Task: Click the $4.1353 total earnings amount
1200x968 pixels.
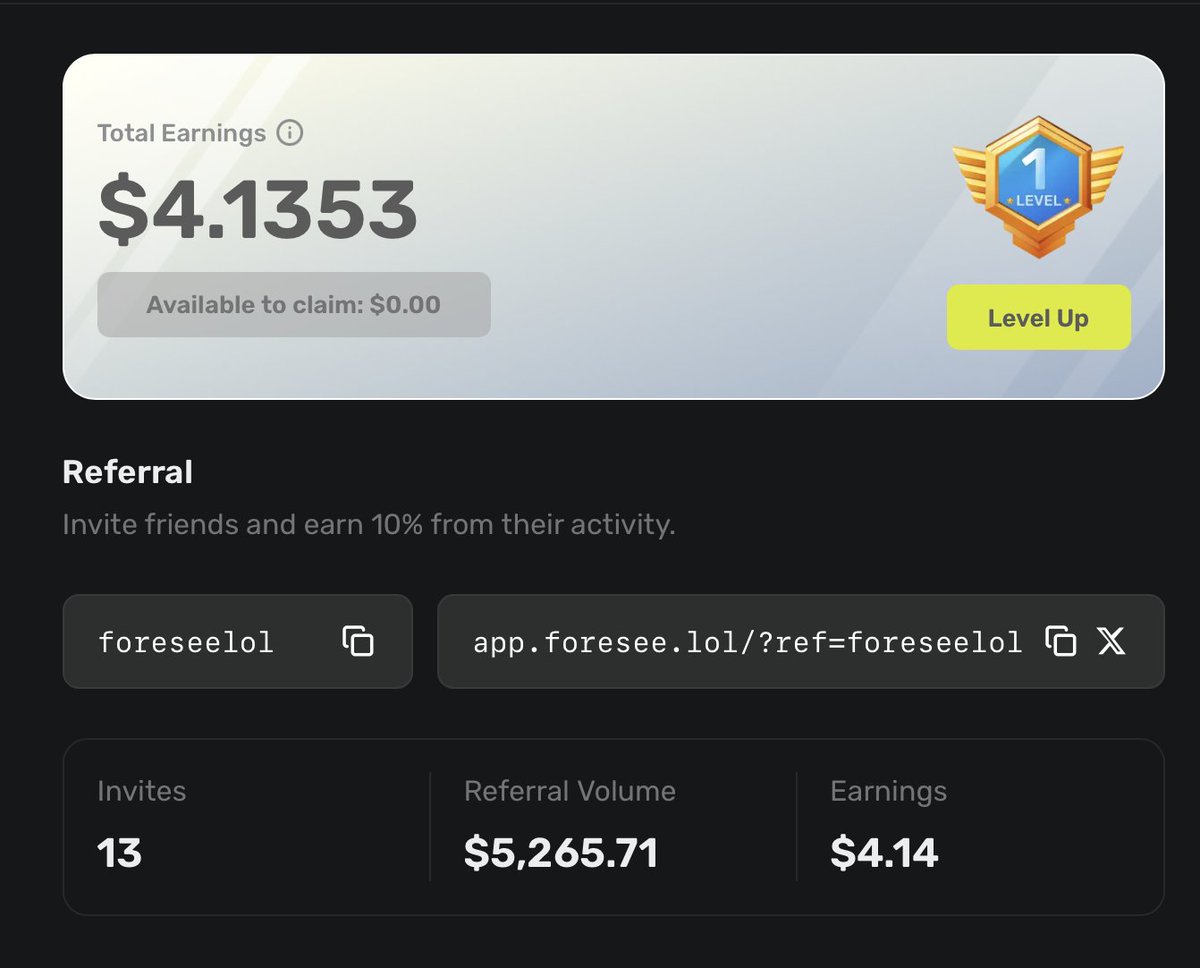Action: point(257,210)
